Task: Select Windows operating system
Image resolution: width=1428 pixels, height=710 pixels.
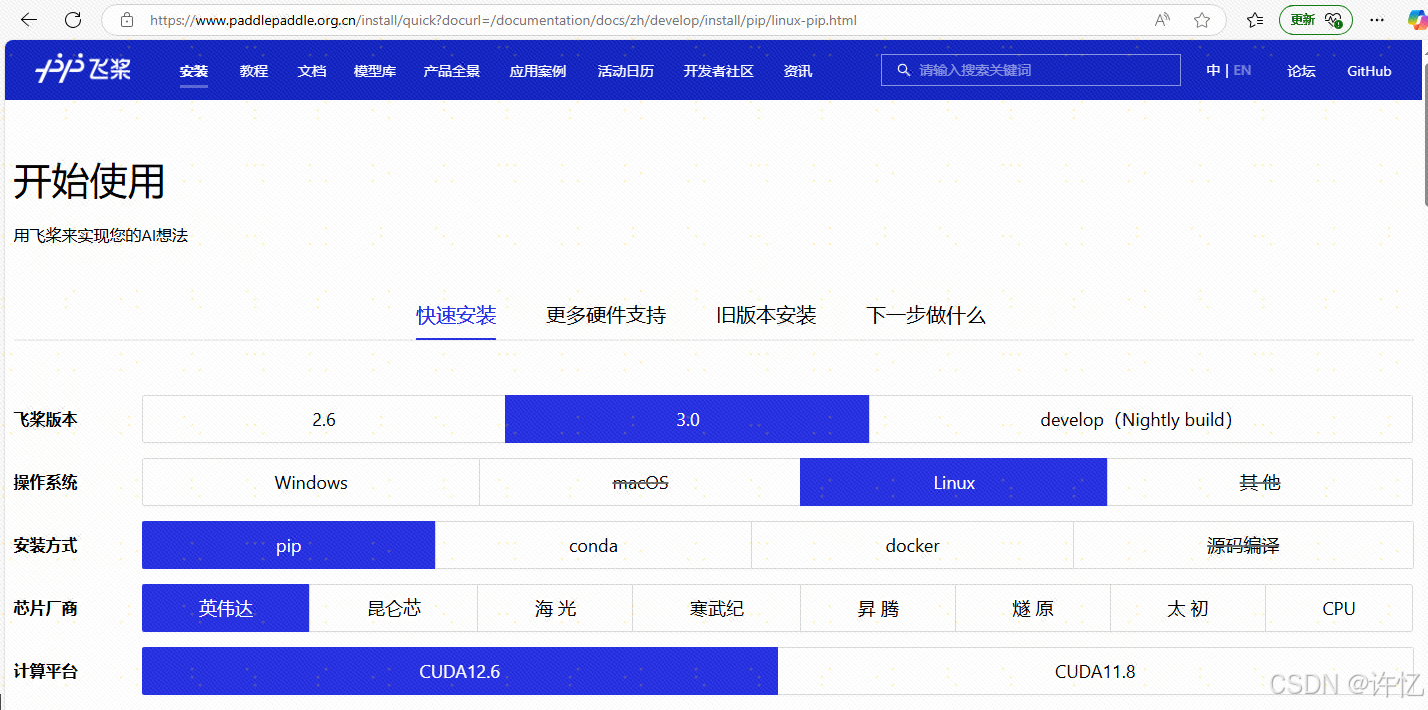Action: (311, 482)
